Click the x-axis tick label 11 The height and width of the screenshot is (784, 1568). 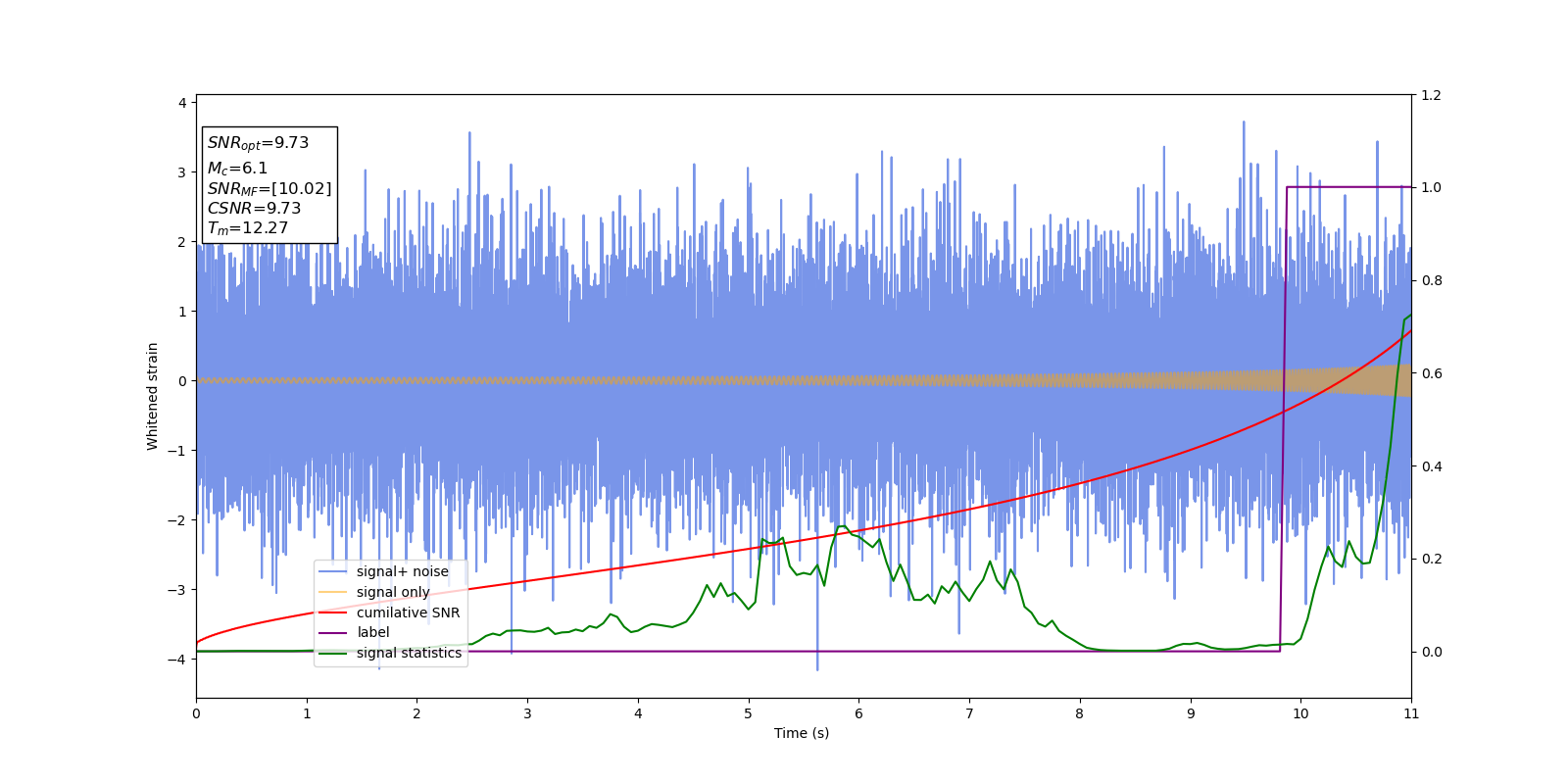1411,713
